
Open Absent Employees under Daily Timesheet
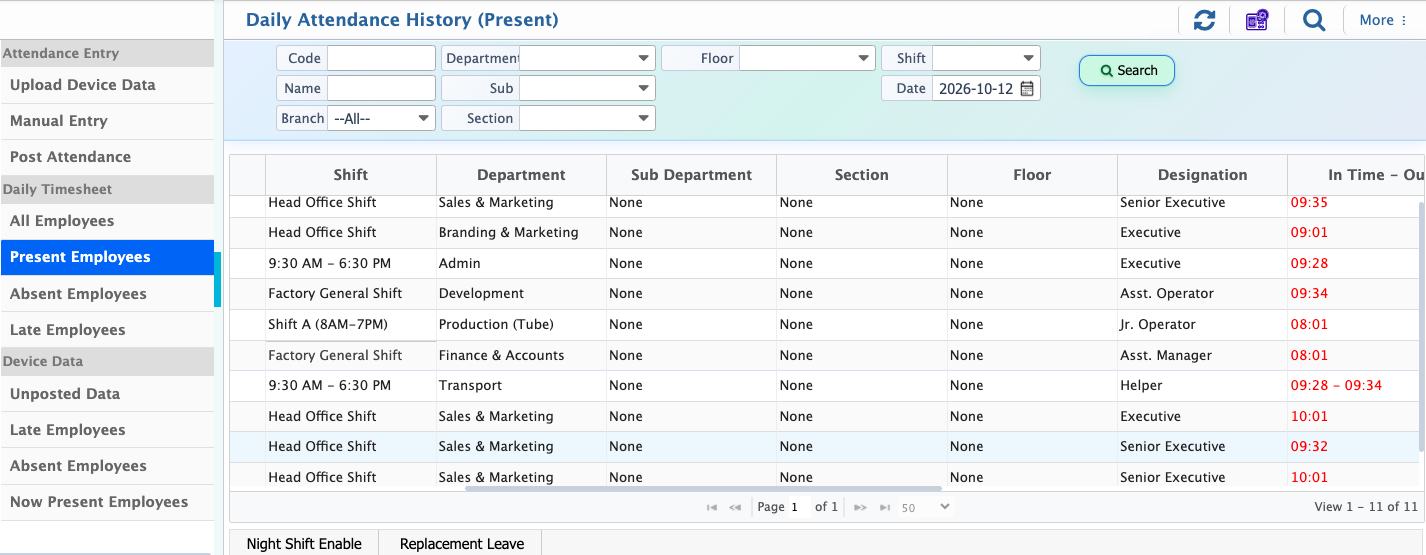(107, 294)
